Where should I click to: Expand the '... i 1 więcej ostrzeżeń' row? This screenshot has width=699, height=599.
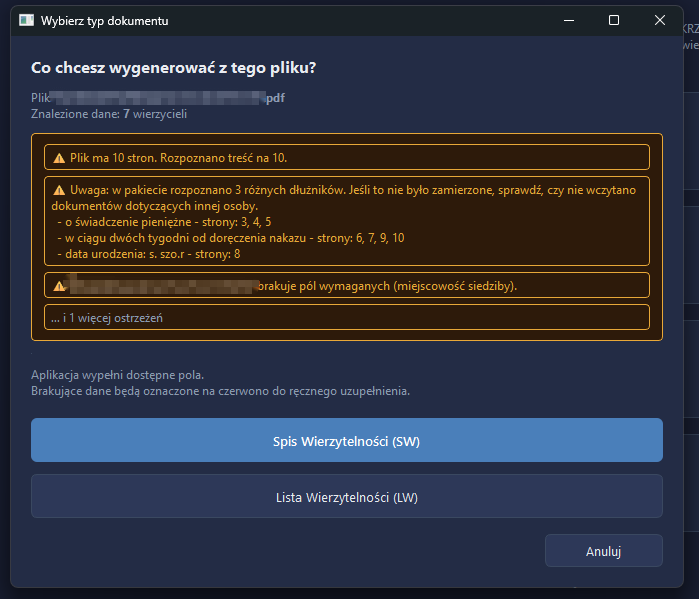[347, 317]
